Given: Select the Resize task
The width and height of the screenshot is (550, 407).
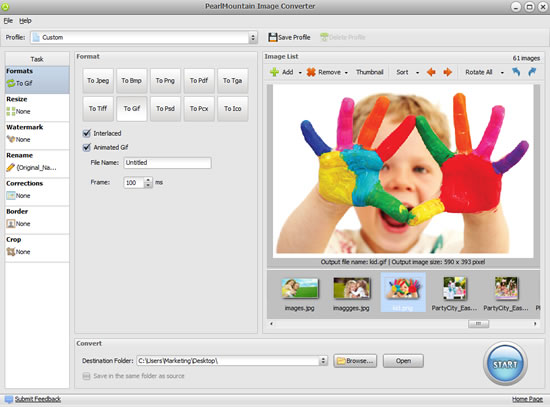Looking at the screenshot, I should click(37, 108).
